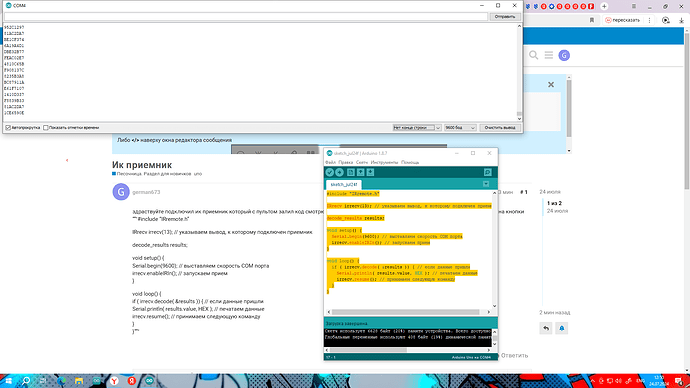Click the reply arrow icon below the timeline
The height and width of the screenshot is (388, 690).
[x=546, y=328]
